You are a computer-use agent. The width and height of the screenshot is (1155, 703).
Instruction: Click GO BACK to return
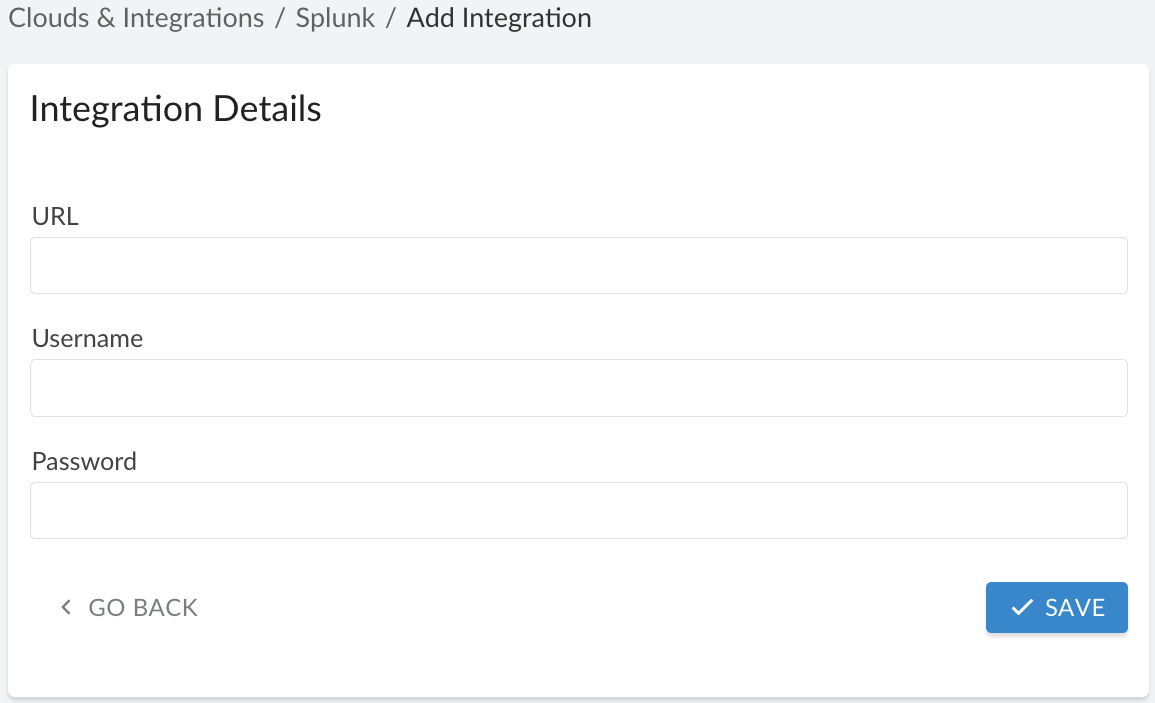[x=142, y=607]
